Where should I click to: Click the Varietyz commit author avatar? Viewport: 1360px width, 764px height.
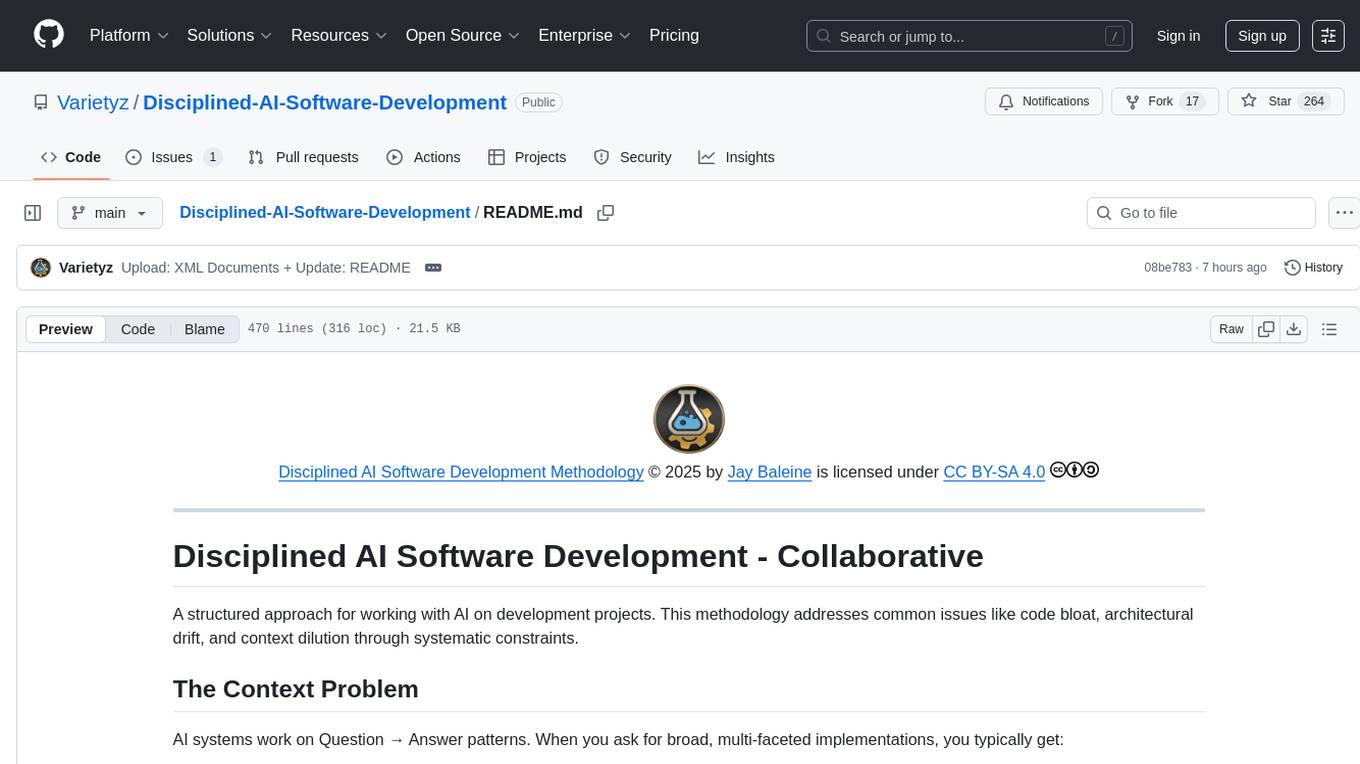[41, 267]
